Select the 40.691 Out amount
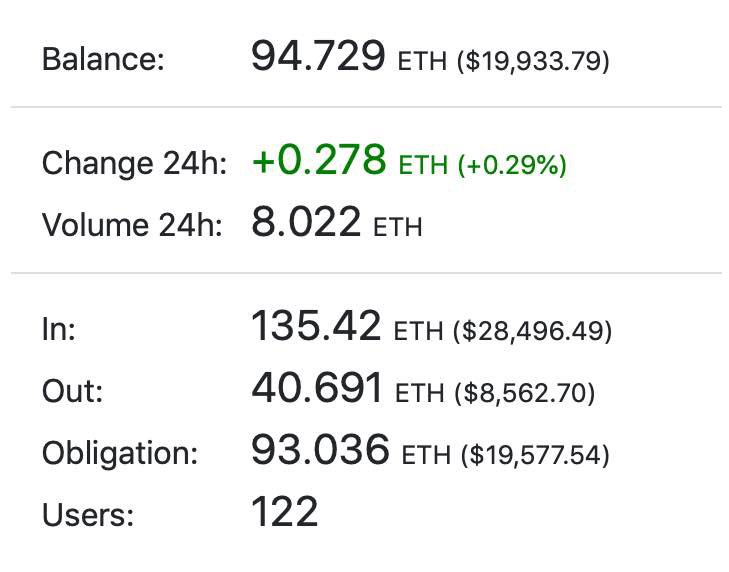 coord(317,389)
